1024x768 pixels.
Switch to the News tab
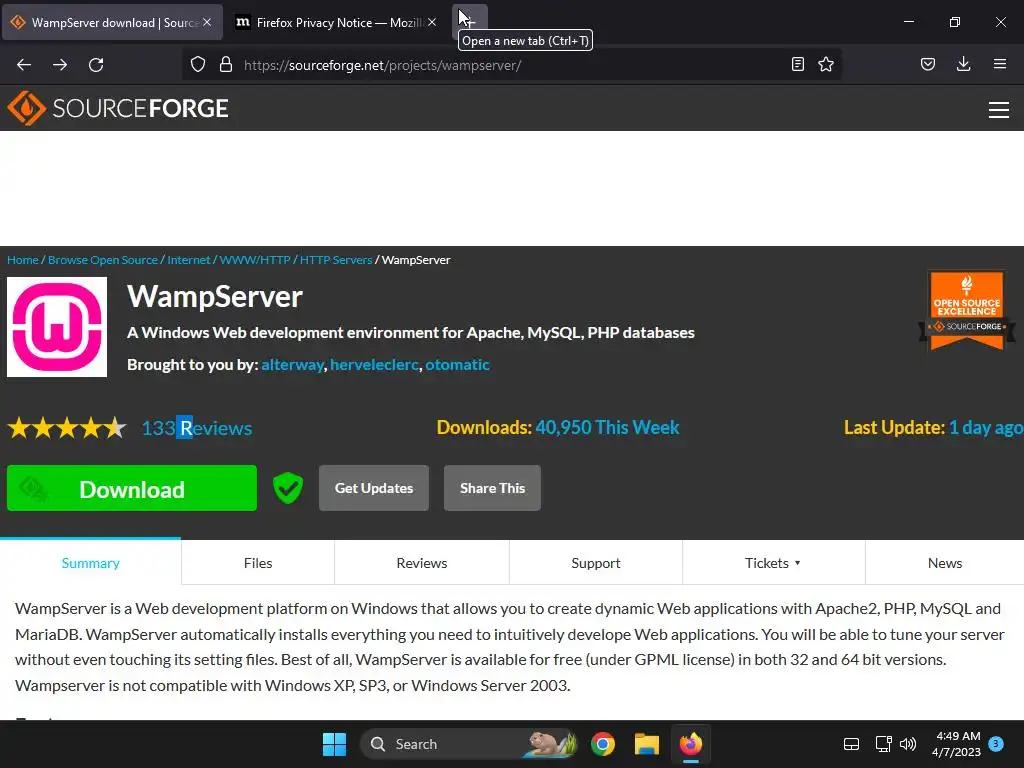coord(944,562)
